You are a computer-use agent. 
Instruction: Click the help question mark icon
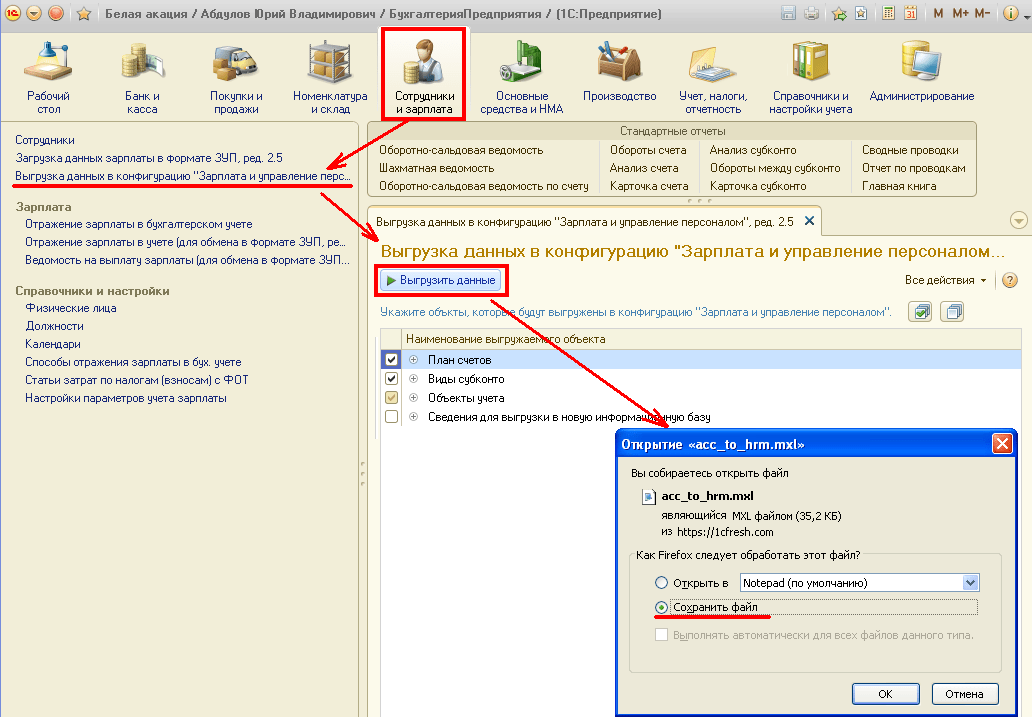coord(1010,280)
